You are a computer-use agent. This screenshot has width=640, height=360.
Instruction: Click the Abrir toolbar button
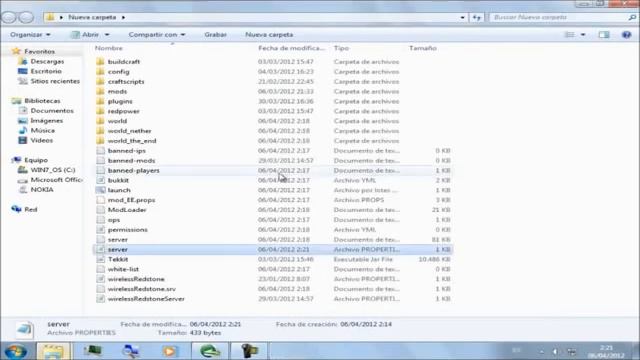[85, 35]
